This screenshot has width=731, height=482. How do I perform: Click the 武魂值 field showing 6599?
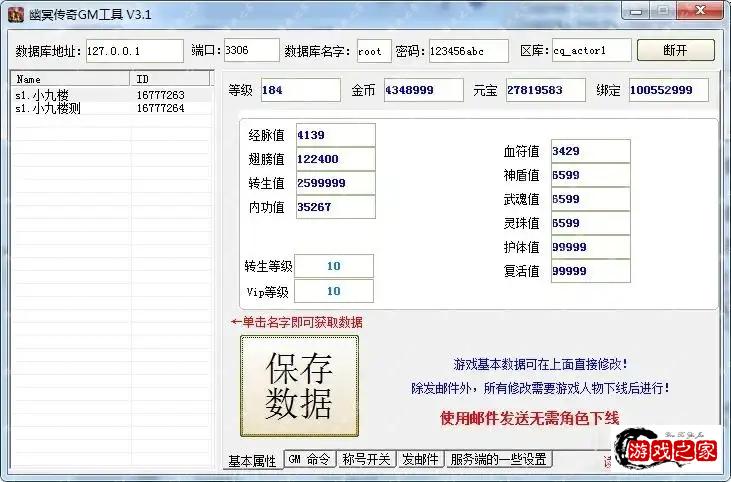[591, 199]
